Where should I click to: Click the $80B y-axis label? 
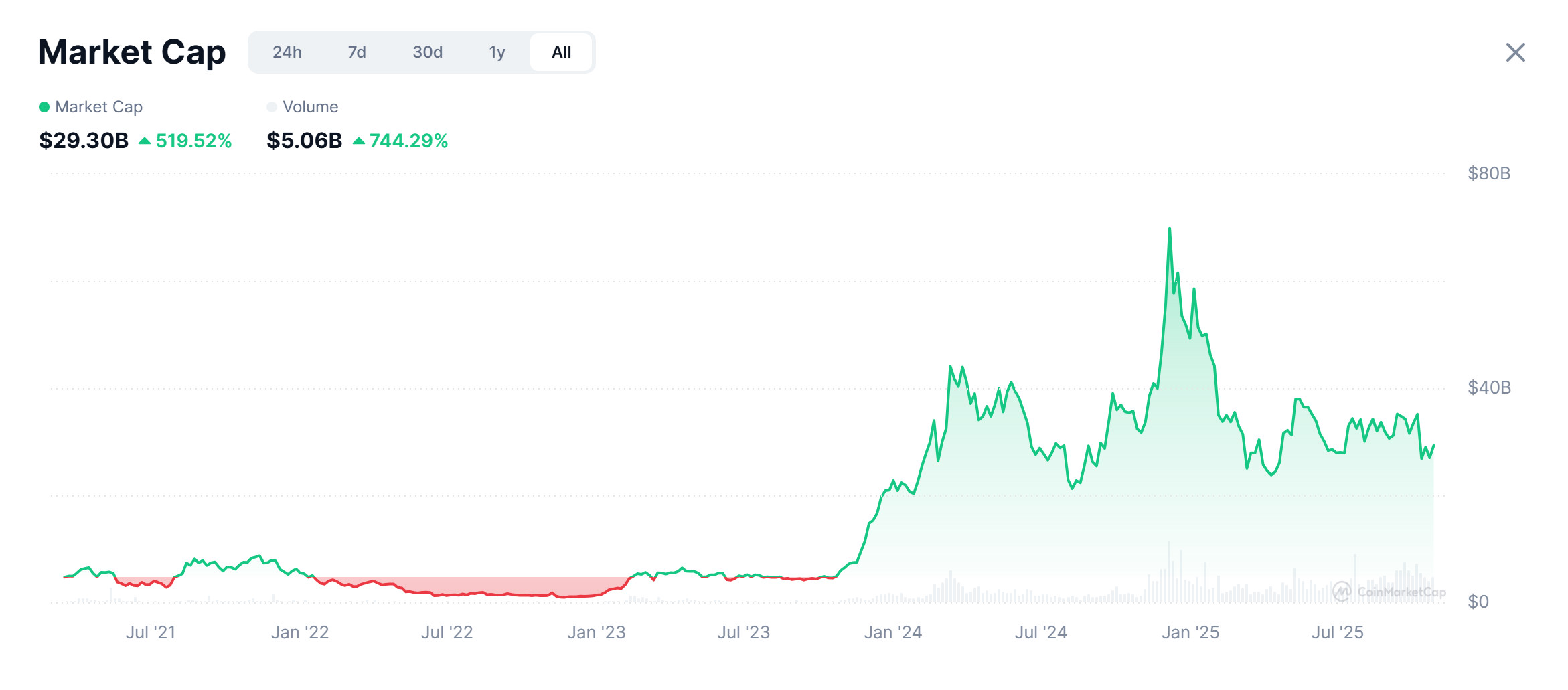tap(1488, 174)
